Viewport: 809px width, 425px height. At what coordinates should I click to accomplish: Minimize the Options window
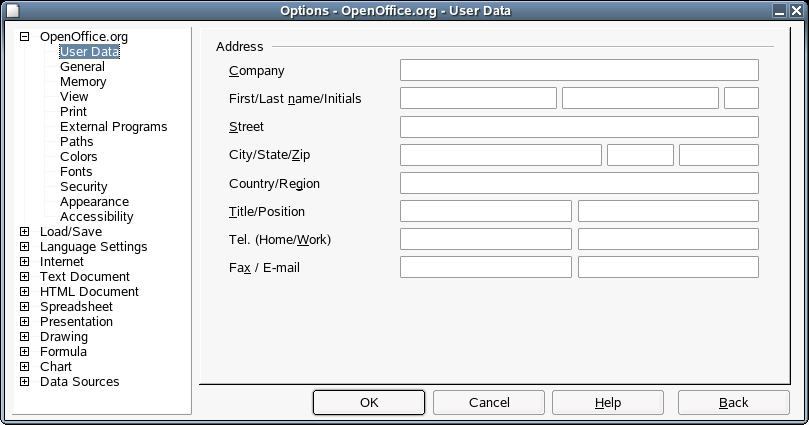(780, 10)
